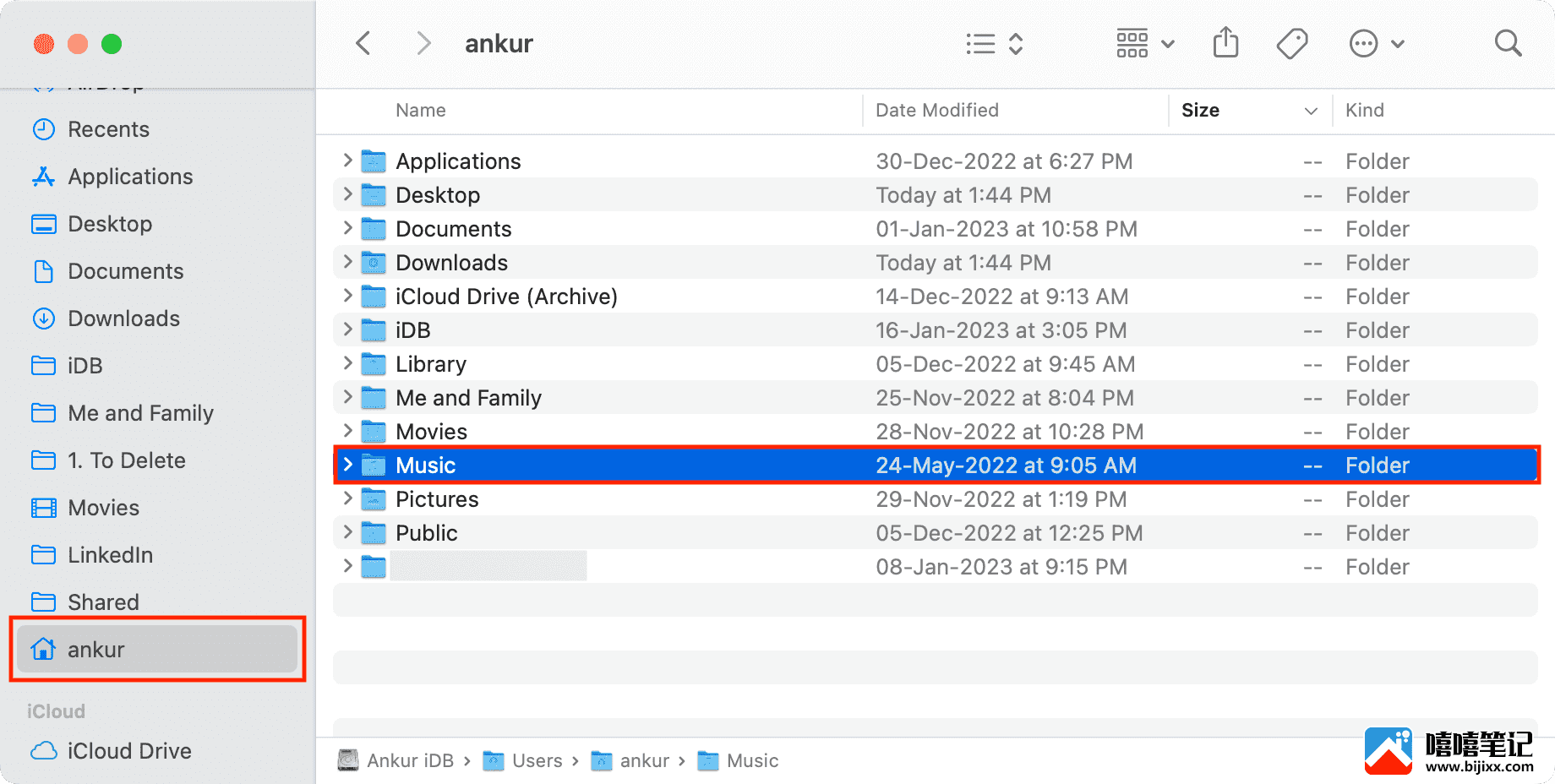Select the iCloud Drive (Archive) folder icon
Screen dimensions: 1555x784
[x=374, y=297]
